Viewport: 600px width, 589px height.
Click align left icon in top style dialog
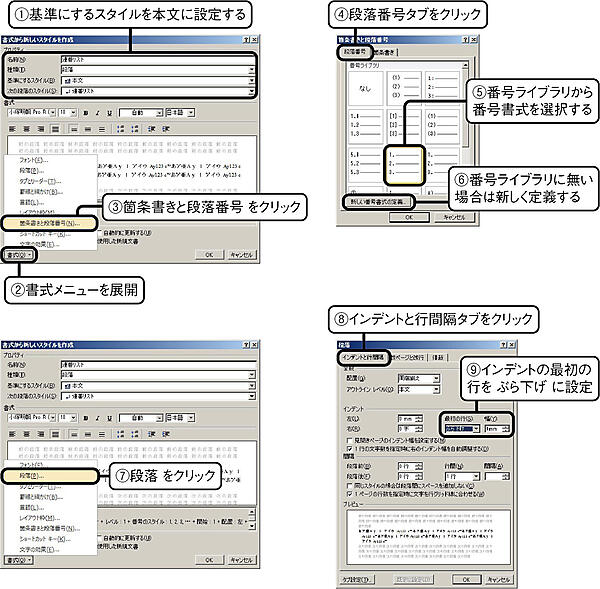pos(12,129)
